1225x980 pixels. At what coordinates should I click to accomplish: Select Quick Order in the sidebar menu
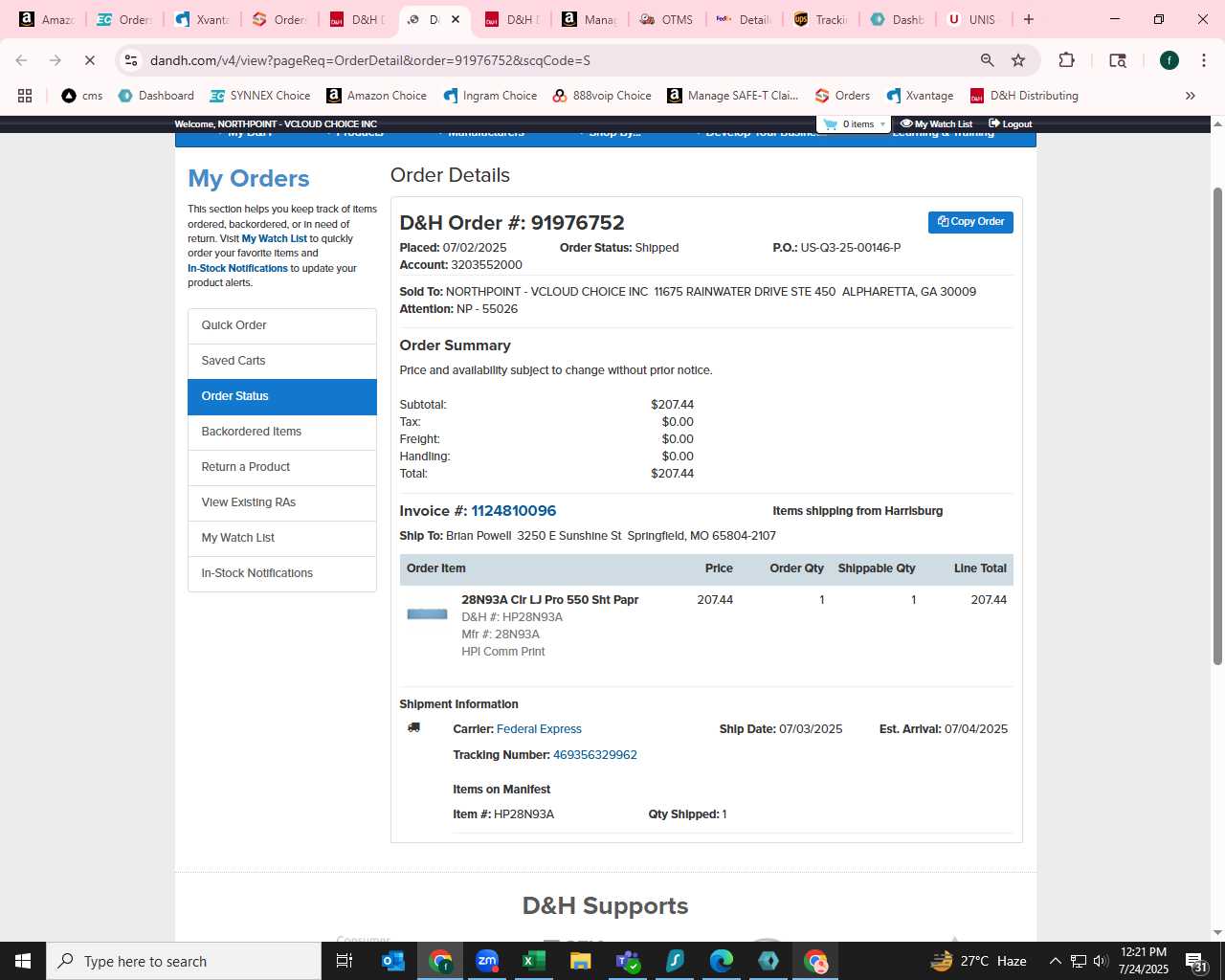282,325
